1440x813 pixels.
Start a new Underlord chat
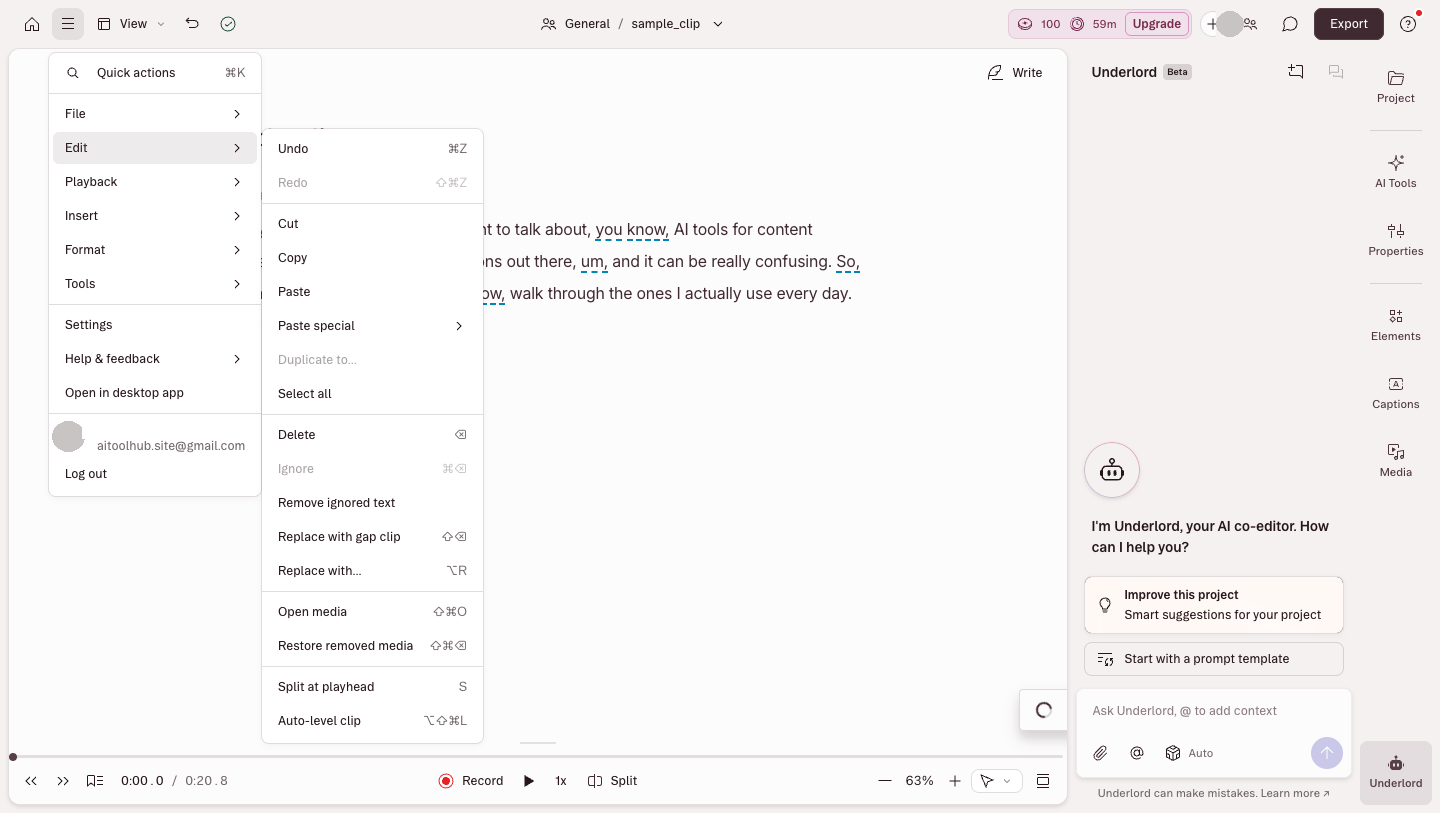pos(1296,72)
